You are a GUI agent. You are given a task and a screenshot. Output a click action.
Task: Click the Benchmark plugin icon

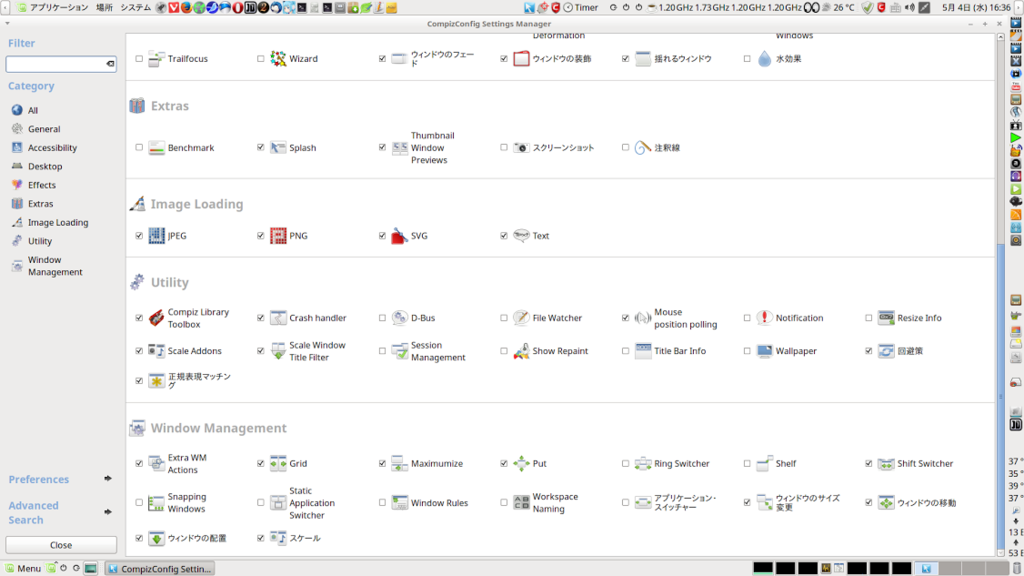pyautogui.click(x=156, y=148)
